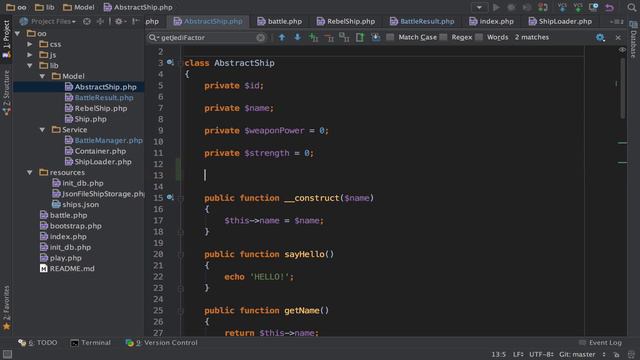The image size is (640, 360).
Task: Toggle Words checkbox
Action: (x=479, y=38)
